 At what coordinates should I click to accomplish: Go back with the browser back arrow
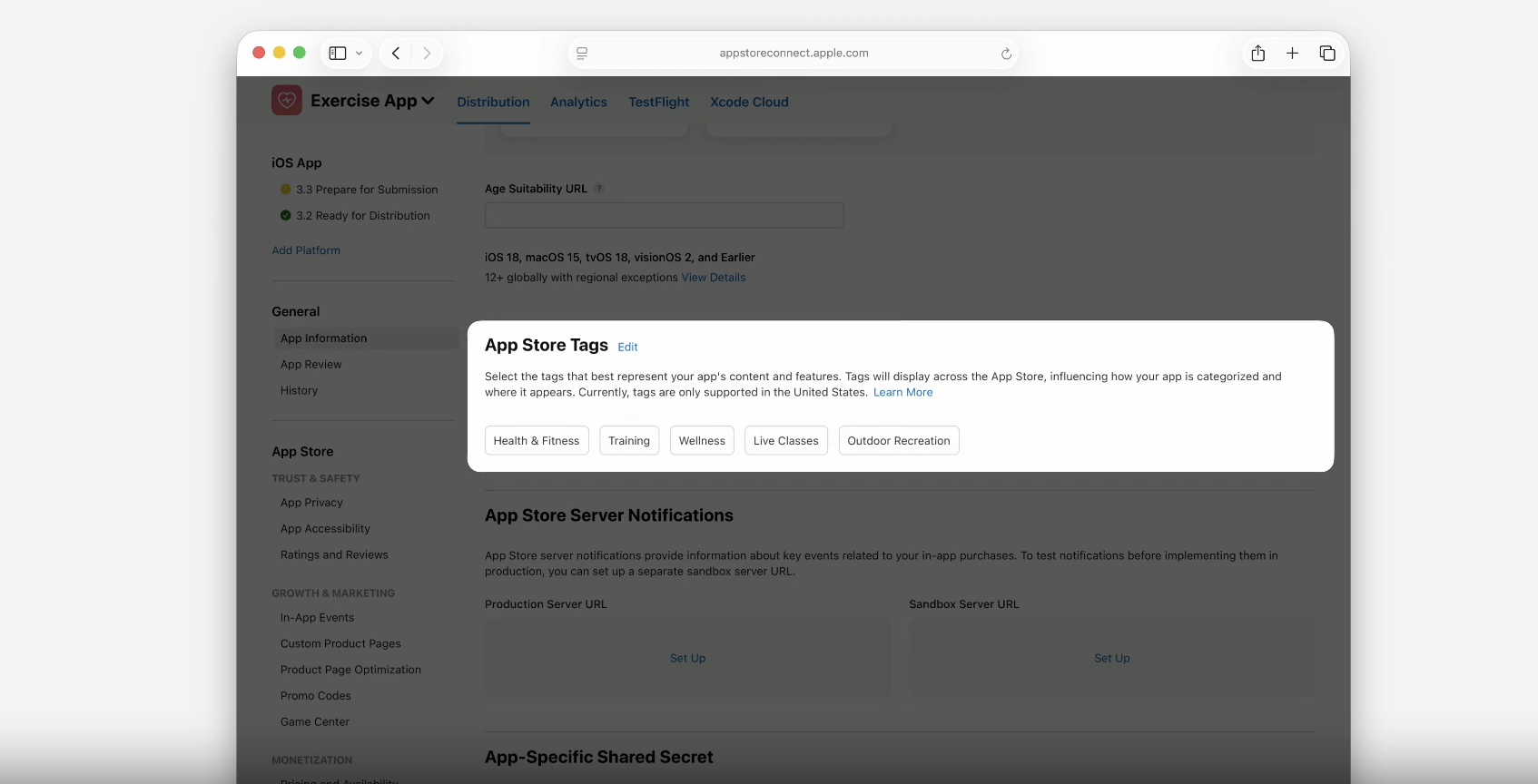[396, 54]
